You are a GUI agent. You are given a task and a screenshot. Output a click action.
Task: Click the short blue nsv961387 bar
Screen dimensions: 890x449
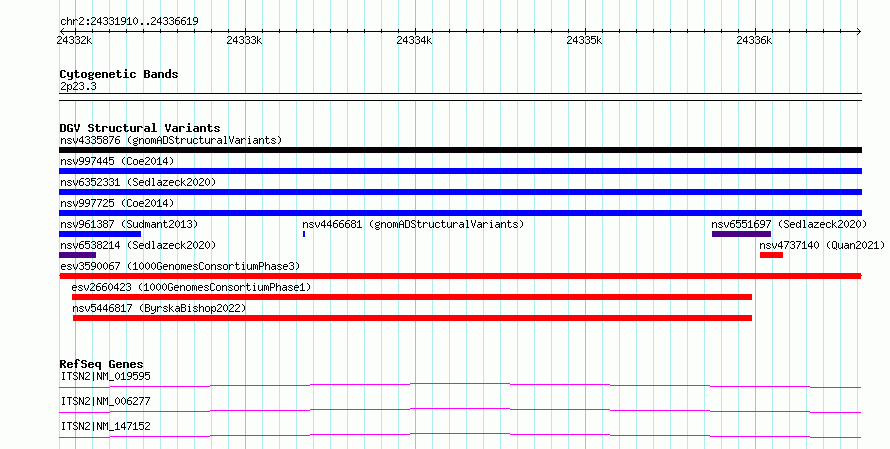tap(100, 234)
